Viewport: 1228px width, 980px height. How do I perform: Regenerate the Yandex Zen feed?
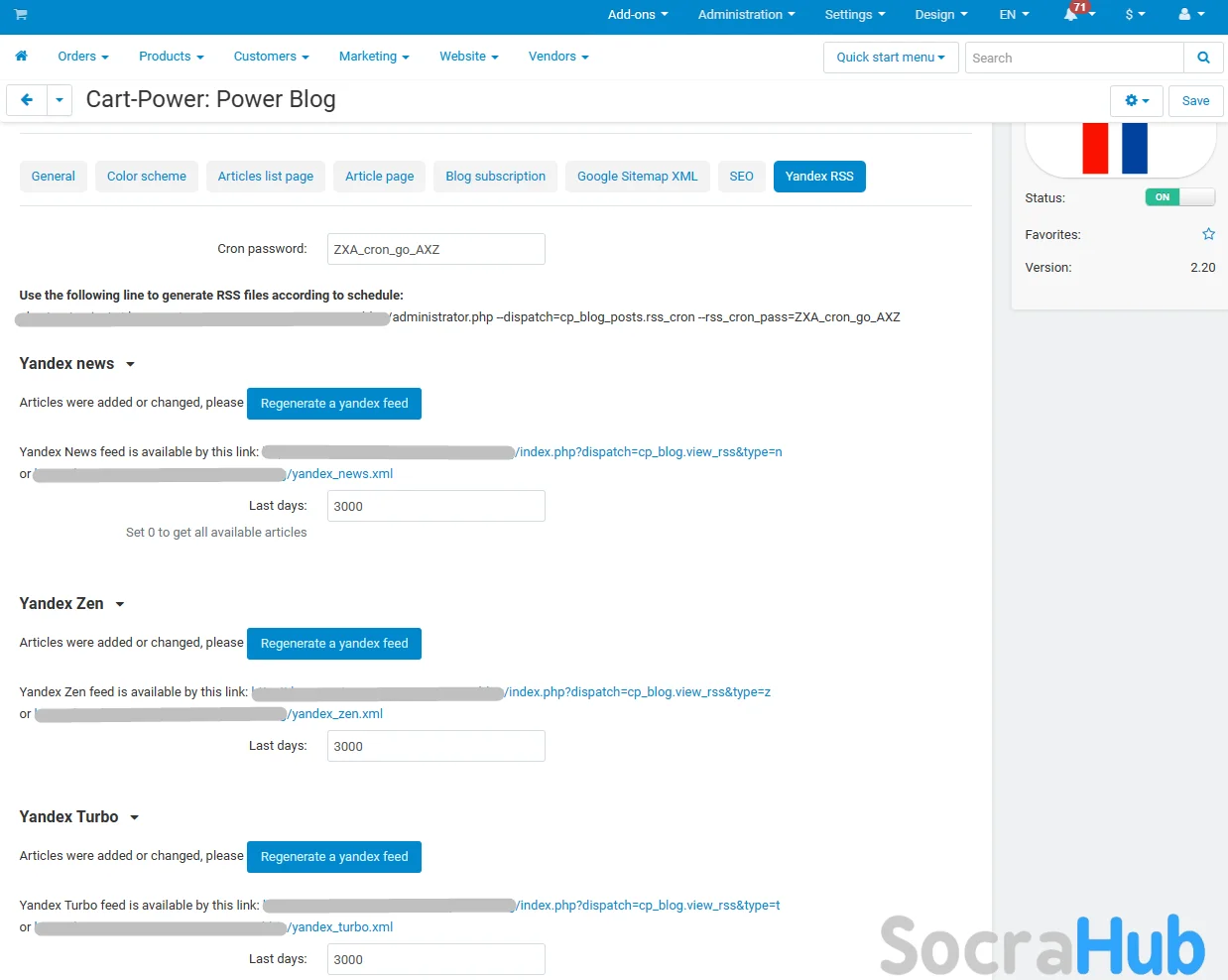pos(334,644)
